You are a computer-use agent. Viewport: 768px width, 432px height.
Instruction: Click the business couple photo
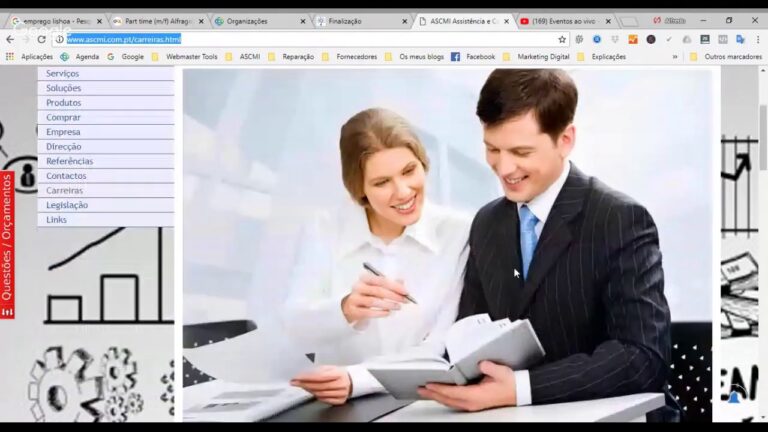(x=447, y=245)
